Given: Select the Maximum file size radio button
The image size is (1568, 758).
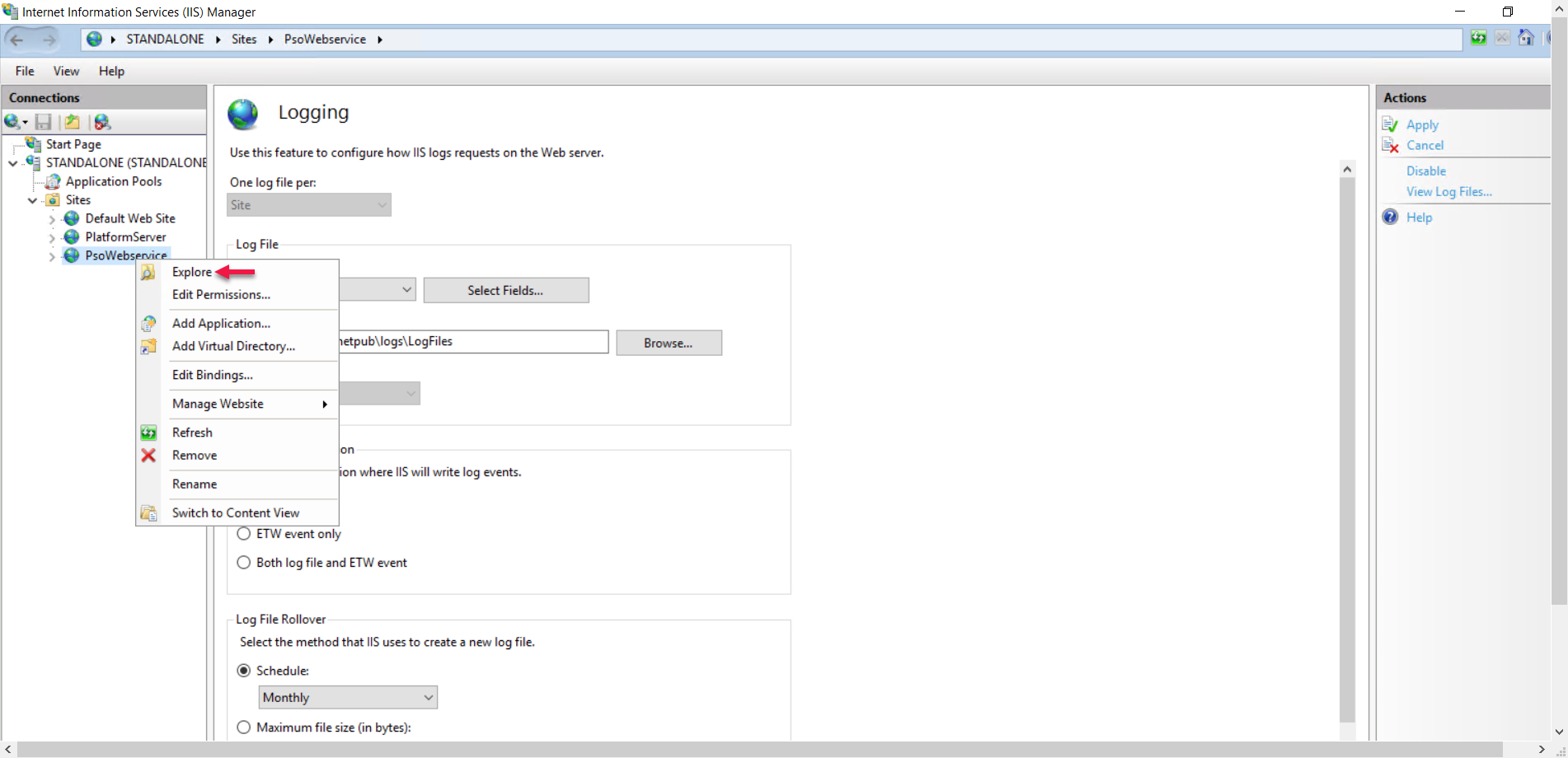Looking at the screenshot, I should point(244,728).
